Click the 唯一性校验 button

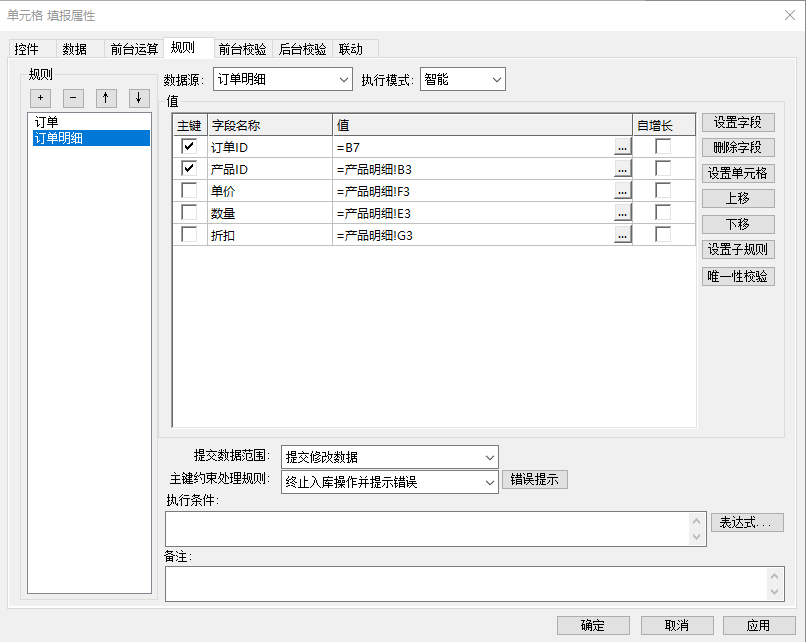click(x=738, y=277)
